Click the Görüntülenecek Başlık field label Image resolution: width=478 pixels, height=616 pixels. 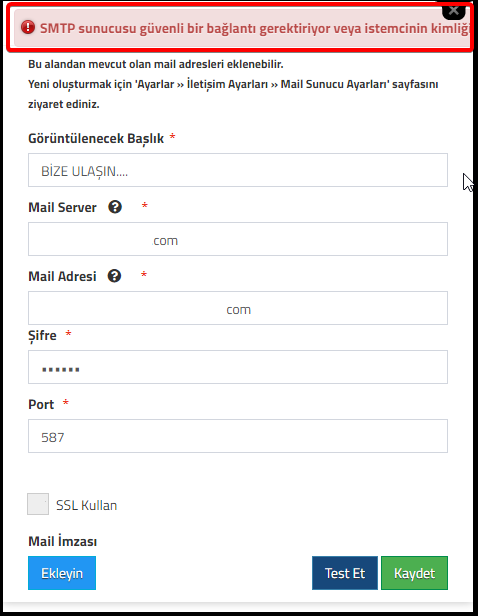tap(96, 138)
